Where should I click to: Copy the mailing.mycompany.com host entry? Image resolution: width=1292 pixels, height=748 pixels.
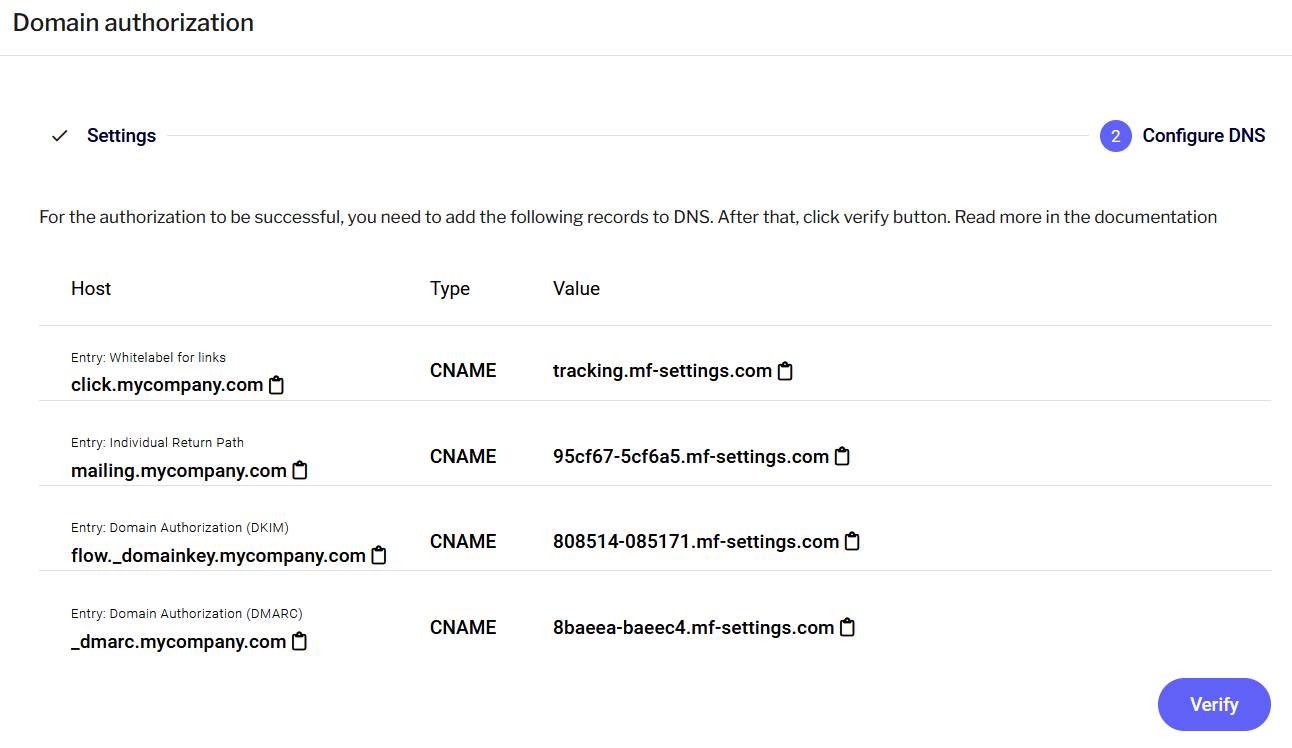click(300, 470)
